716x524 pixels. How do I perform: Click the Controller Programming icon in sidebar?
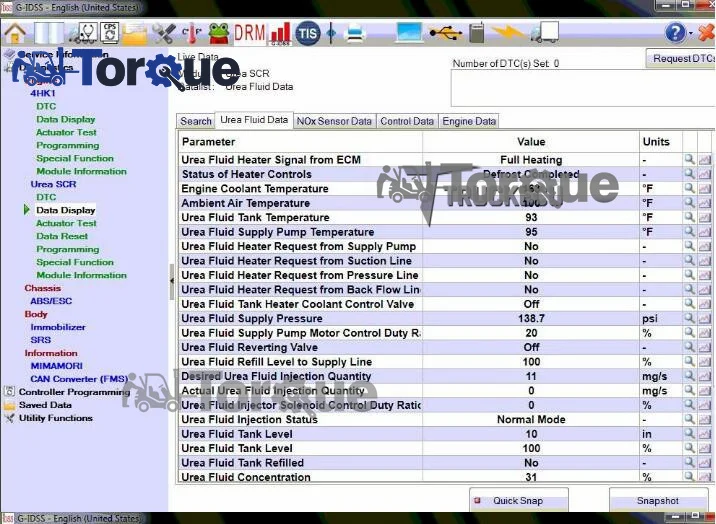pyautogui.click(x=9, y=392)
